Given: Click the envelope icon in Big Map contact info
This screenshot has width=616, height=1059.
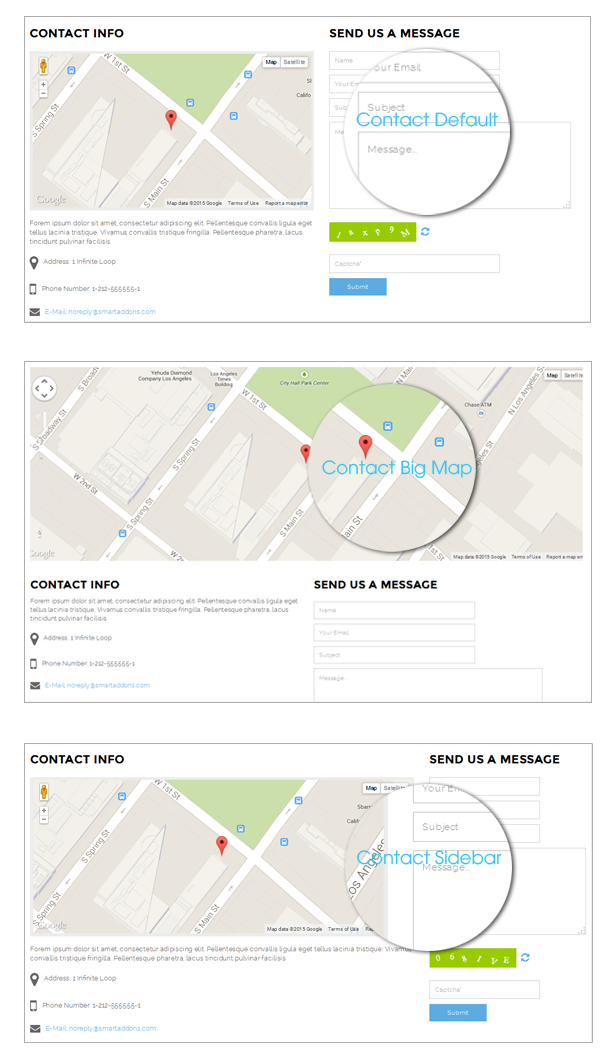Looking at the screenshot, I should click(x=35, y=686).
